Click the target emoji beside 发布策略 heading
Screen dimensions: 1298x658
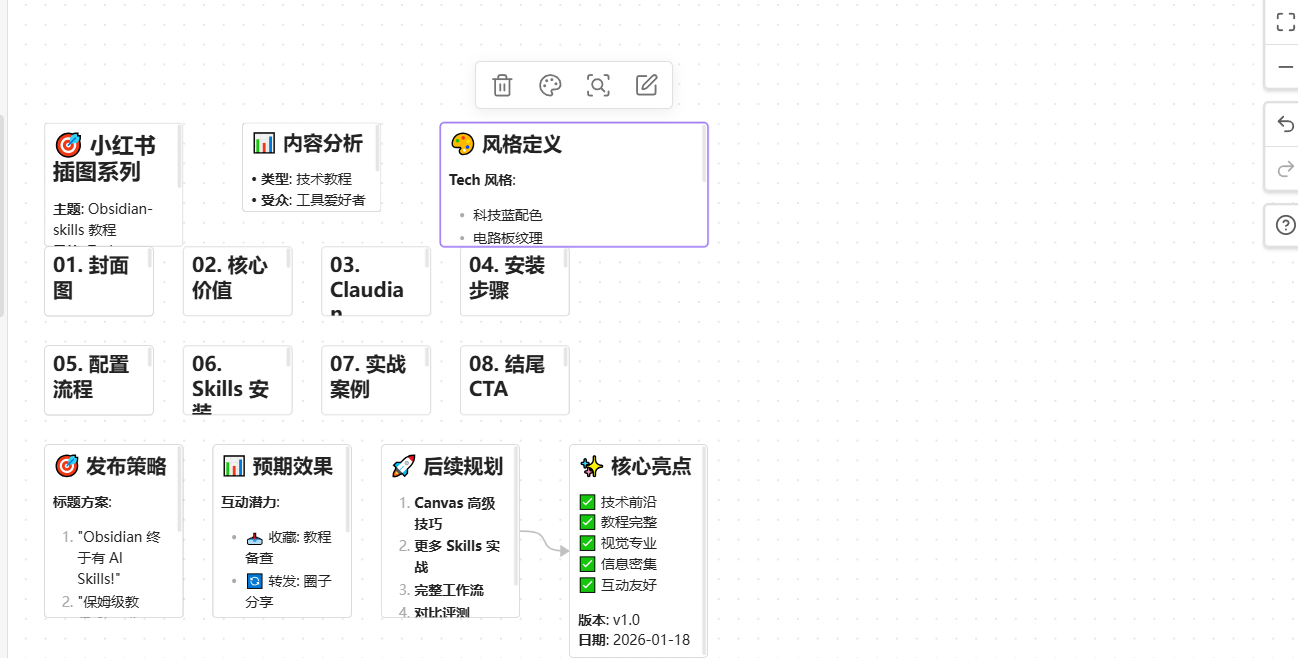[x=67, y=466]
